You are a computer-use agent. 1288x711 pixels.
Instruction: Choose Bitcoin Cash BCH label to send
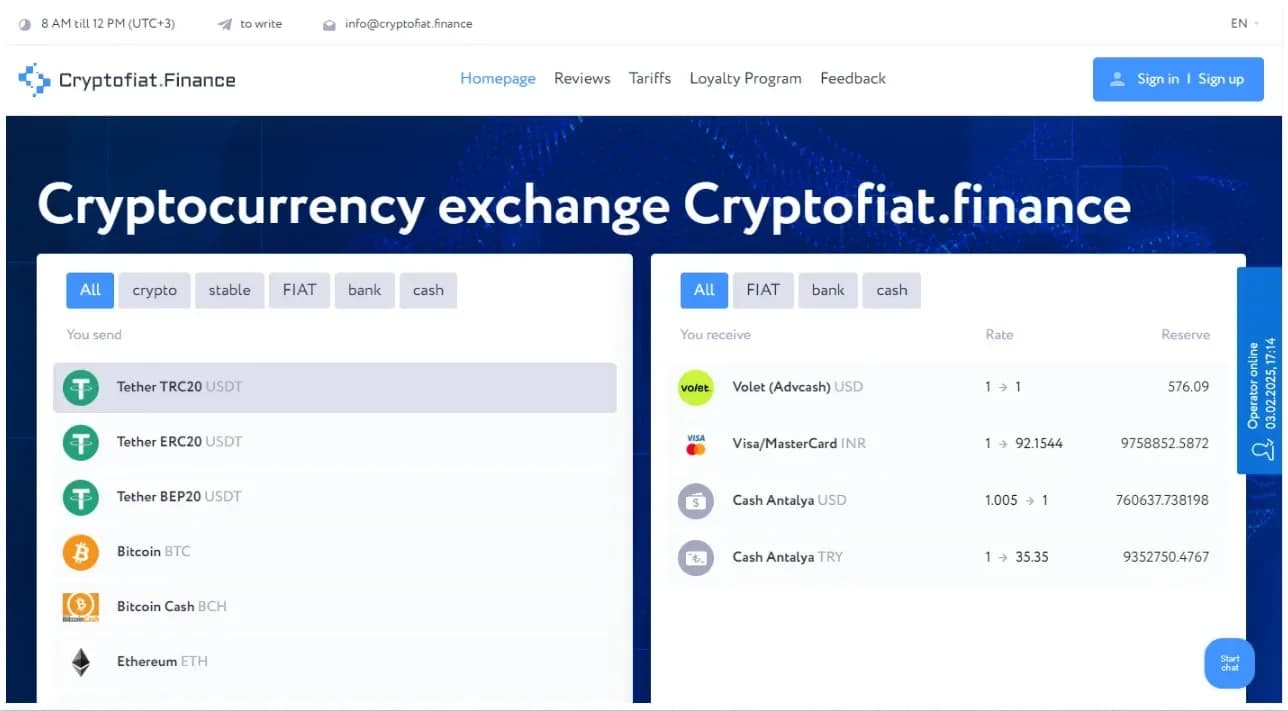172,607
